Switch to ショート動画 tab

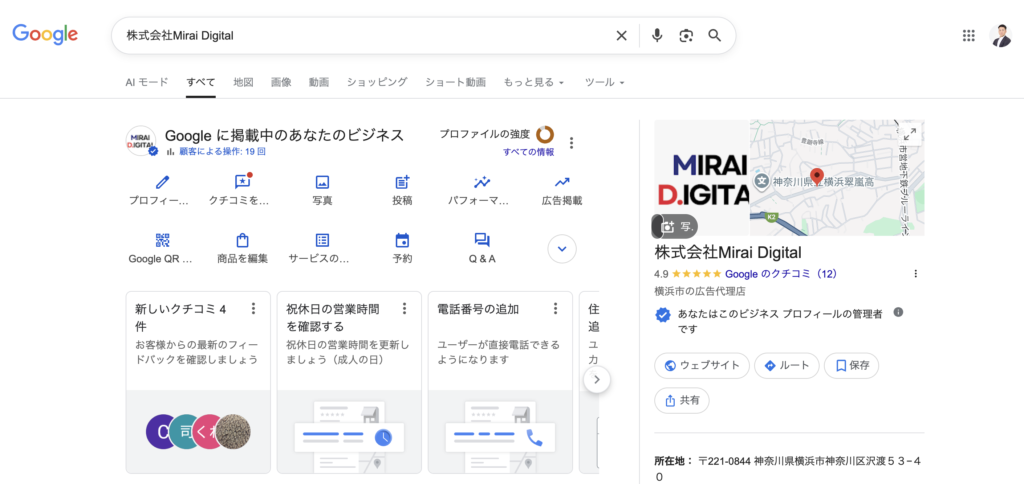pos(455,82)
